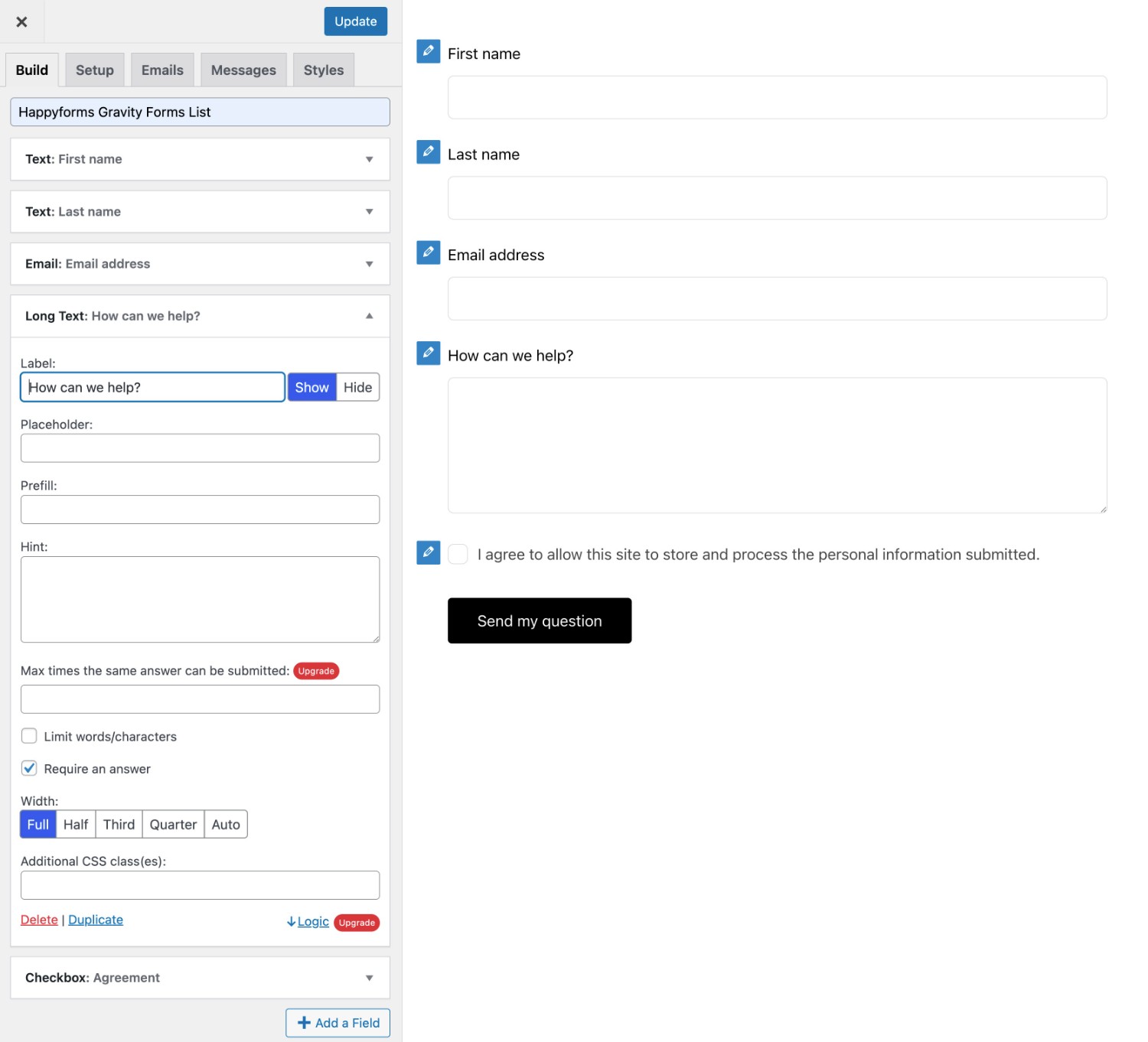Screen dimensions: 1148x1042
Task: Close the form builder with X icon
Action: coord(21,21)
